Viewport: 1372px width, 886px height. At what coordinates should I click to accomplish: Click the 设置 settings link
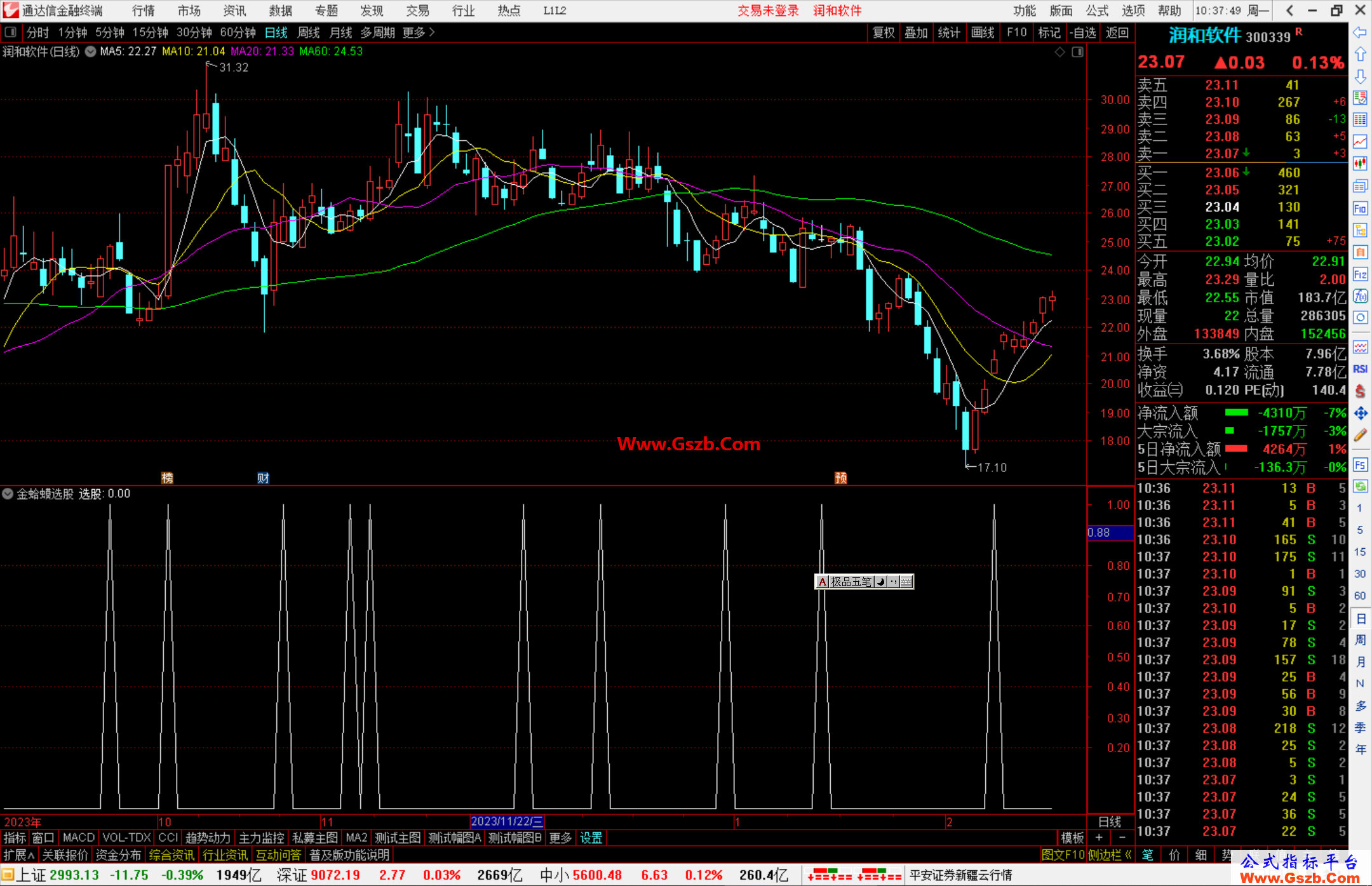tap(591, 838)
